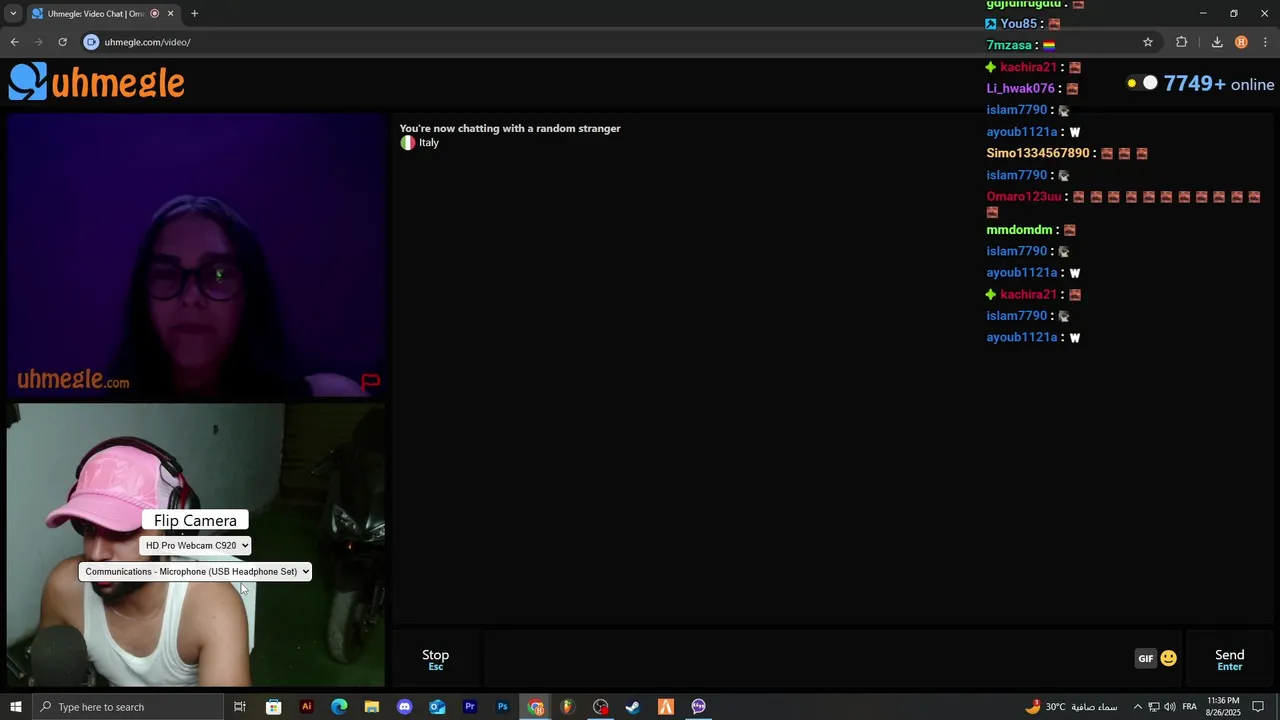This screenshot has height=720, width=1280.
Task: Launch Adobe Photoshop from the taskbar
Action: pos(502,707)
